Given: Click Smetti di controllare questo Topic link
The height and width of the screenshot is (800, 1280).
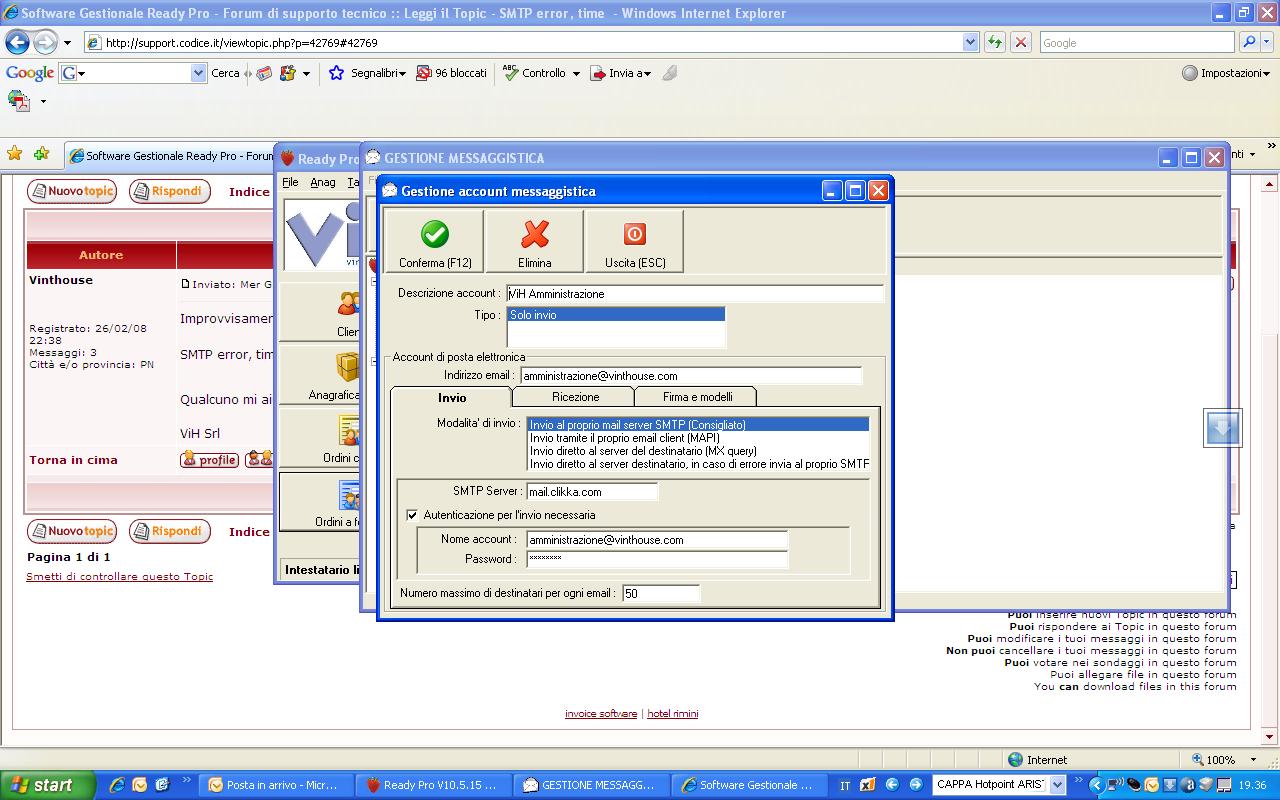Looking at the screenshot, I should tap(119, 577).
